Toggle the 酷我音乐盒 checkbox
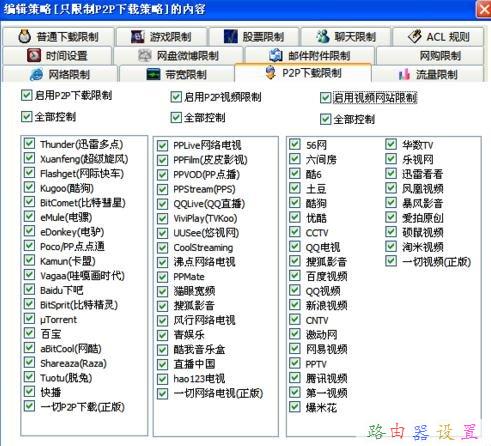Viewport: 491px width, 446px height. 162,350
